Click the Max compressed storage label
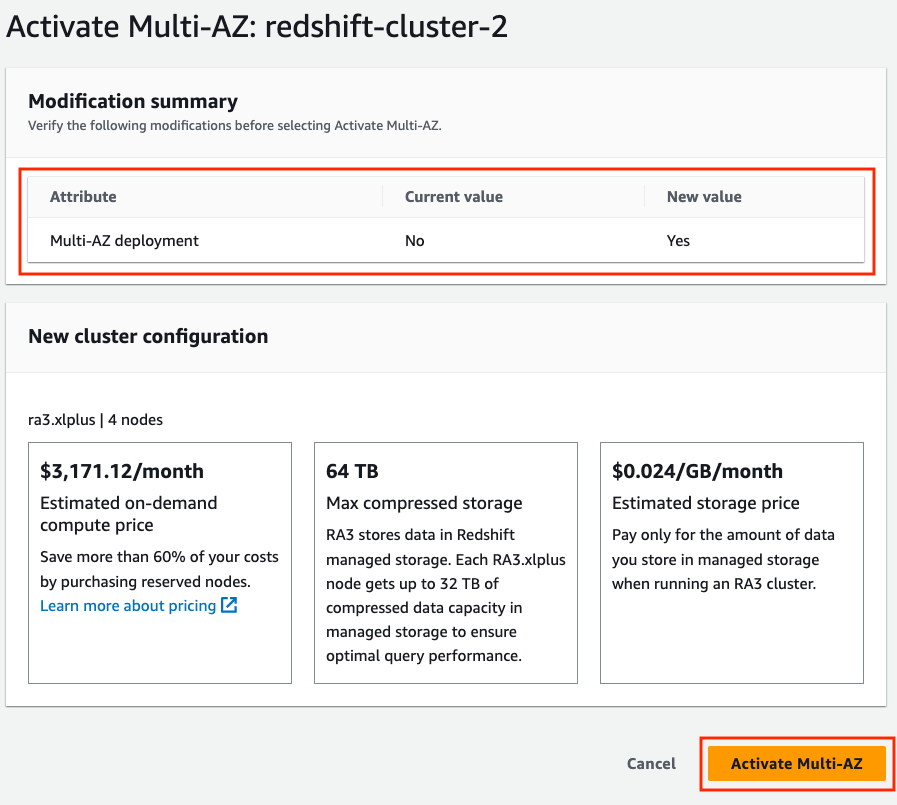Viewport: 897px width, 805px height. point(424,503)
